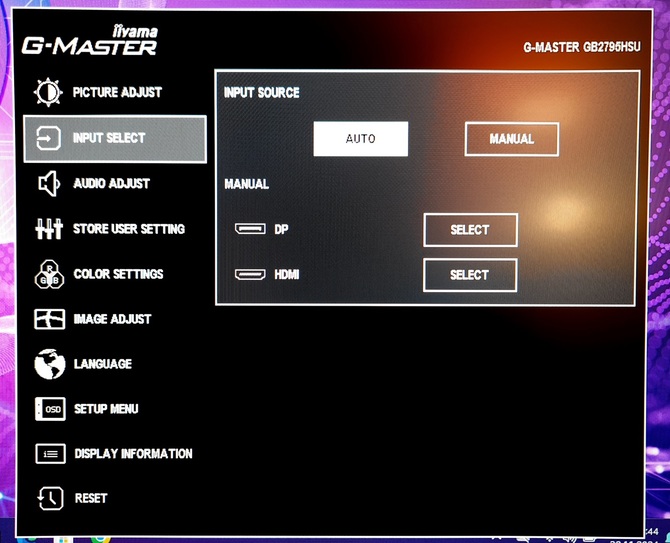Click the Picture Adjust brightness icon
670x543 pixels.
tap(48, 92)
